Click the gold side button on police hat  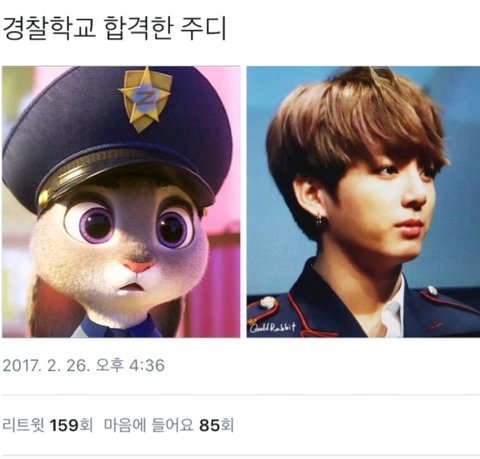pos(43,200)
